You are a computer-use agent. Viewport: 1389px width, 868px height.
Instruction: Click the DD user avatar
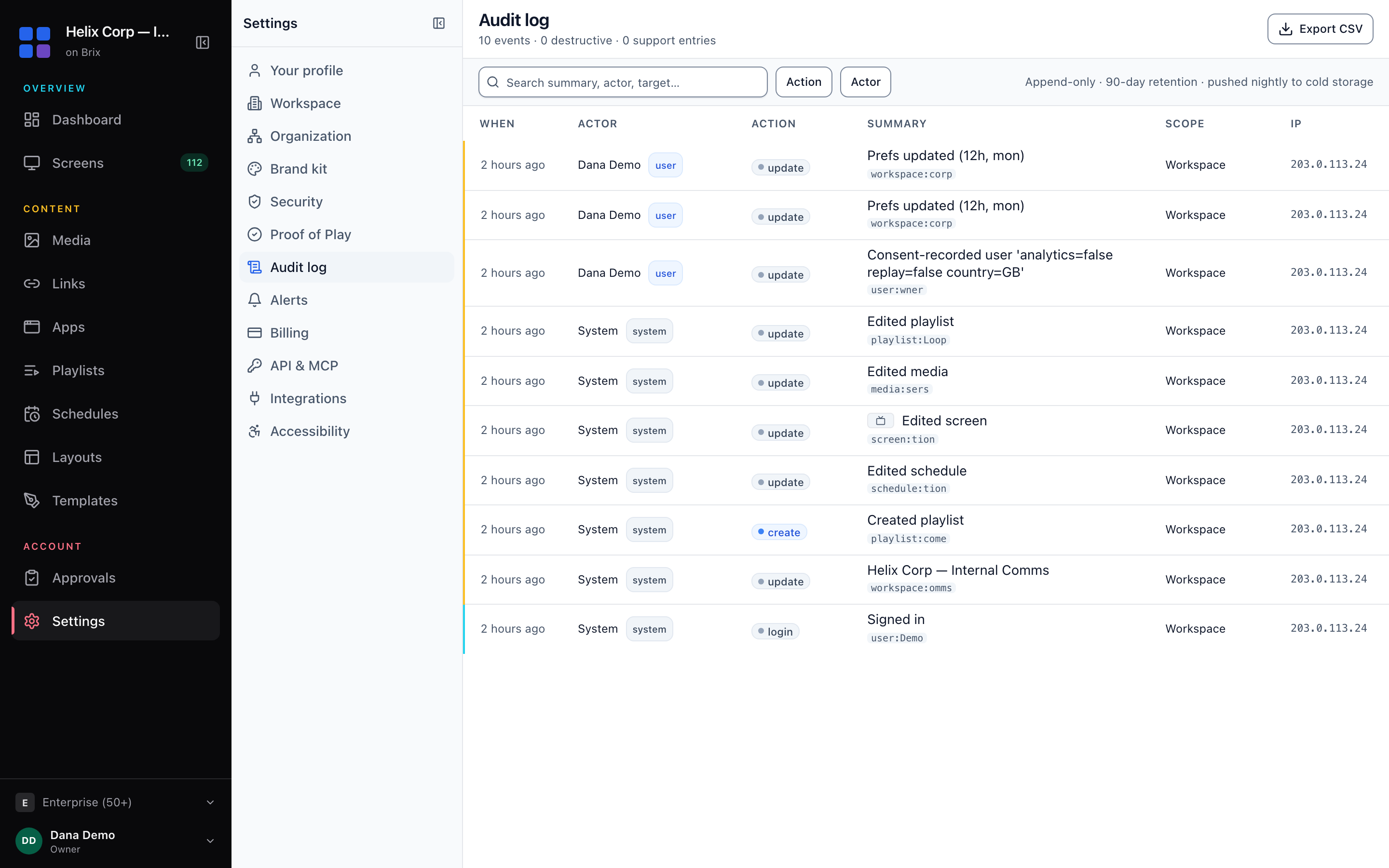point(29,841)
